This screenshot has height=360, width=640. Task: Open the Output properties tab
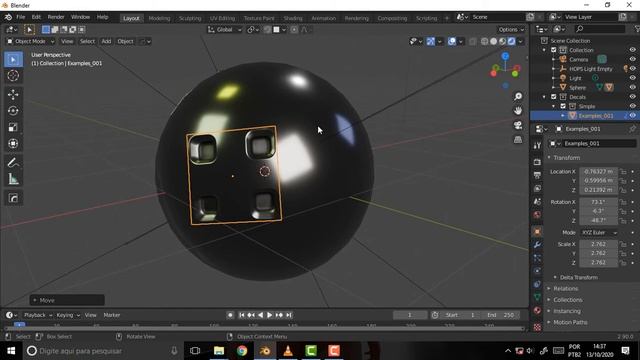[x=537, y=175]
